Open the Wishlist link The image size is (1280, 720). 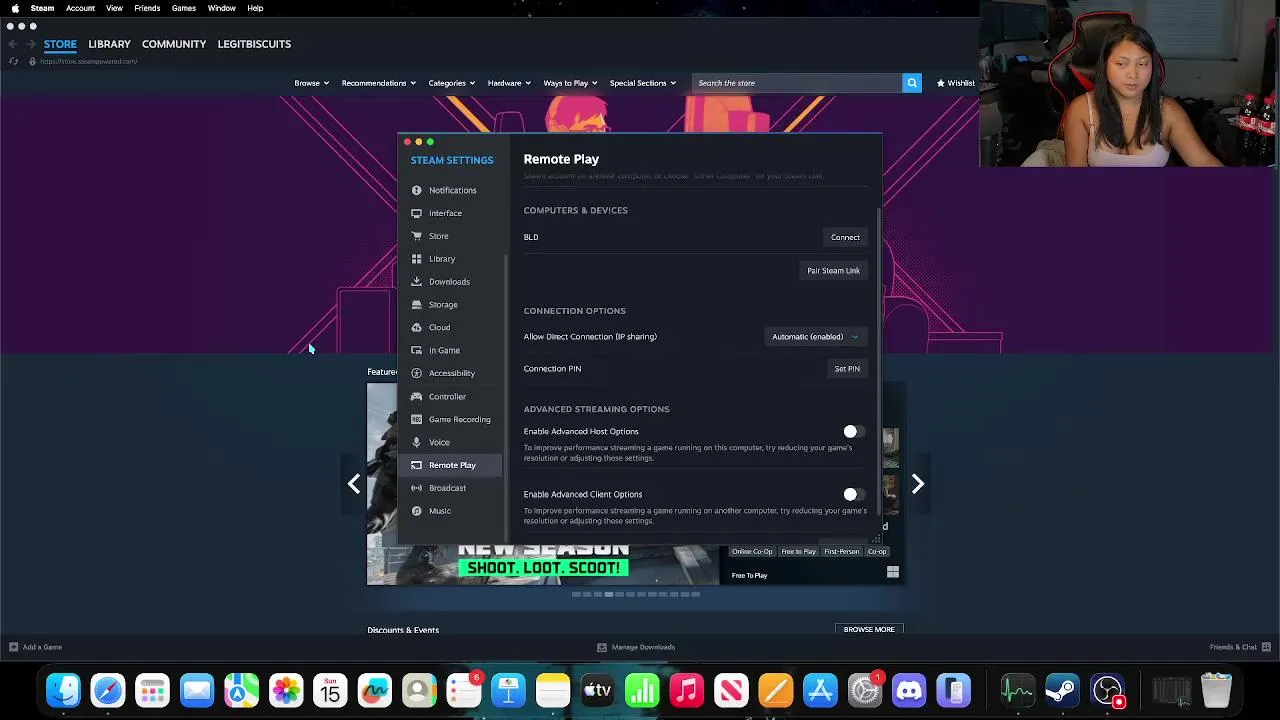click(x=955, y=83)
